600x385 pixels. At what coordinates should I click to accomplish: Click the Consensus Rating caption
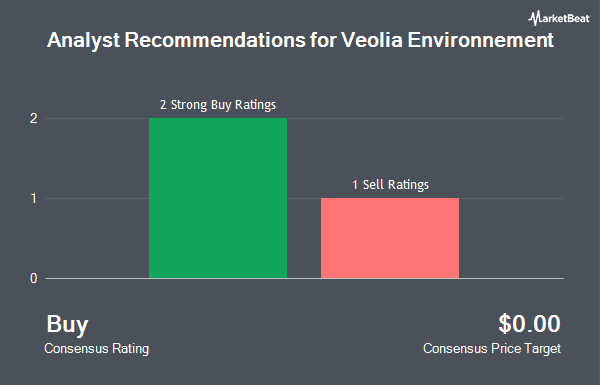click(x=96, y=349)
